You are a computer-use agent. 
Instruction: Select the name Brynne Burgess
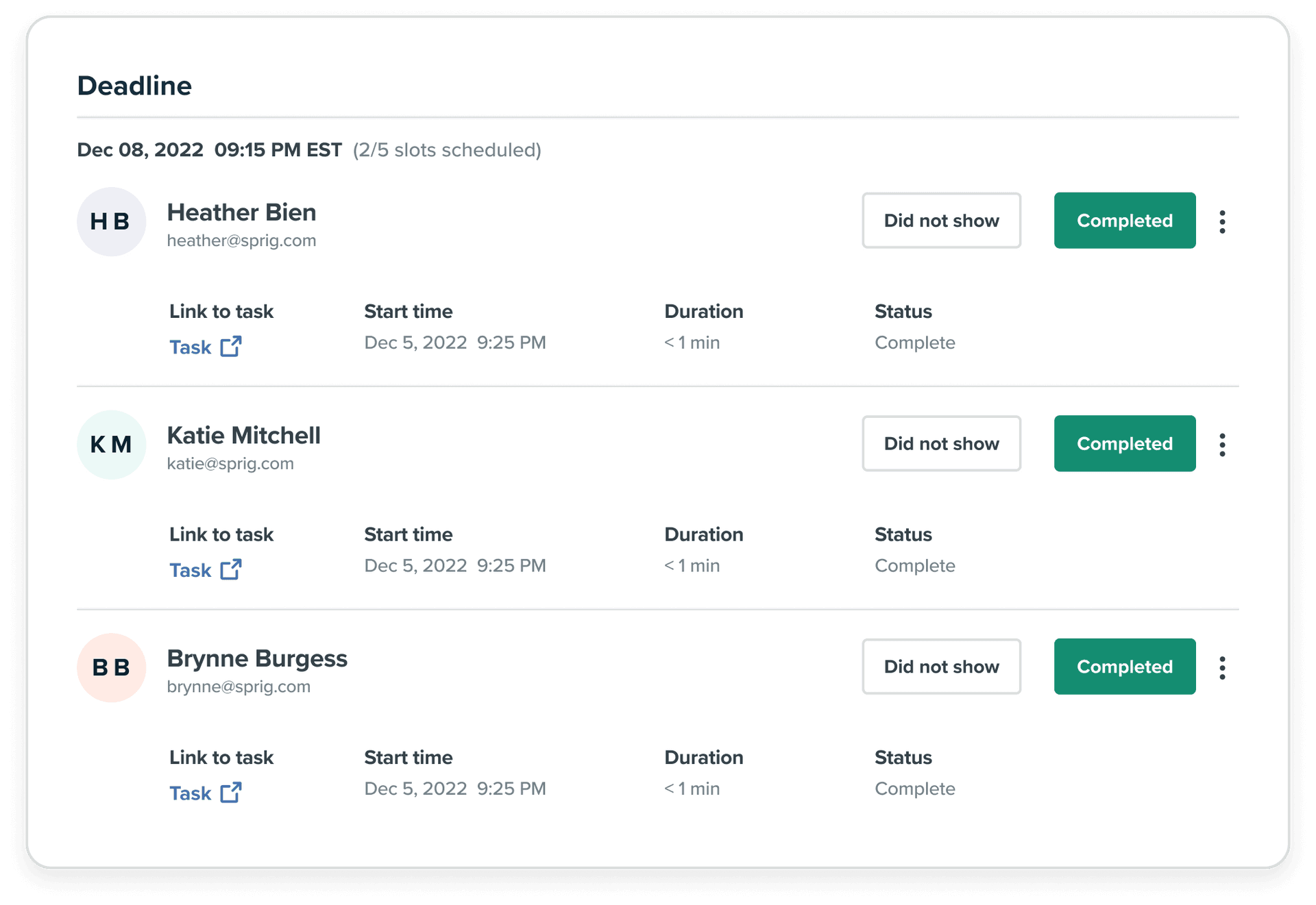point(257,659)
